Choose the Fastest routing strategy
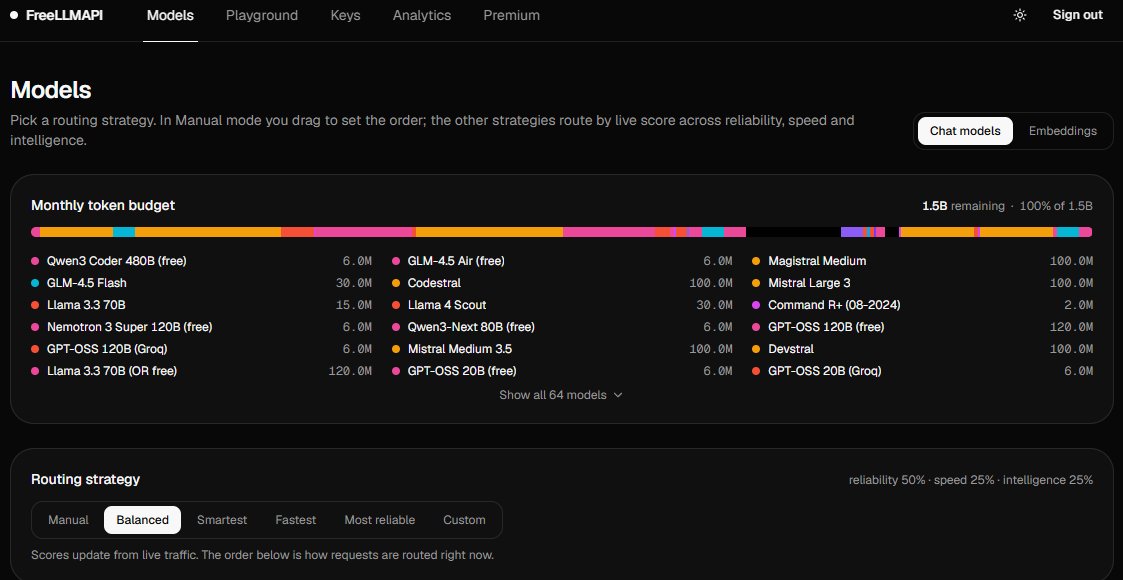 coord(296,520)
